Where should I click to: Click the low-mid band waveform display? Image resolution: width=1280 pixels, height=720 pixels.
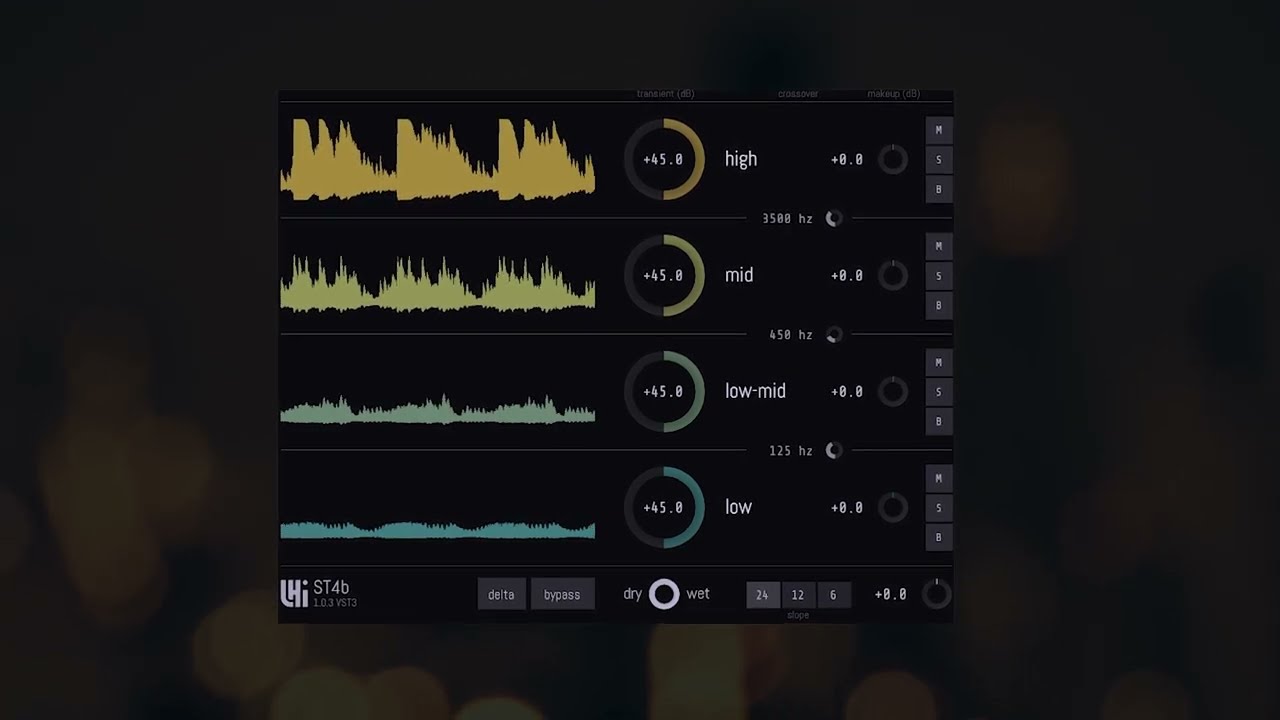438,409
